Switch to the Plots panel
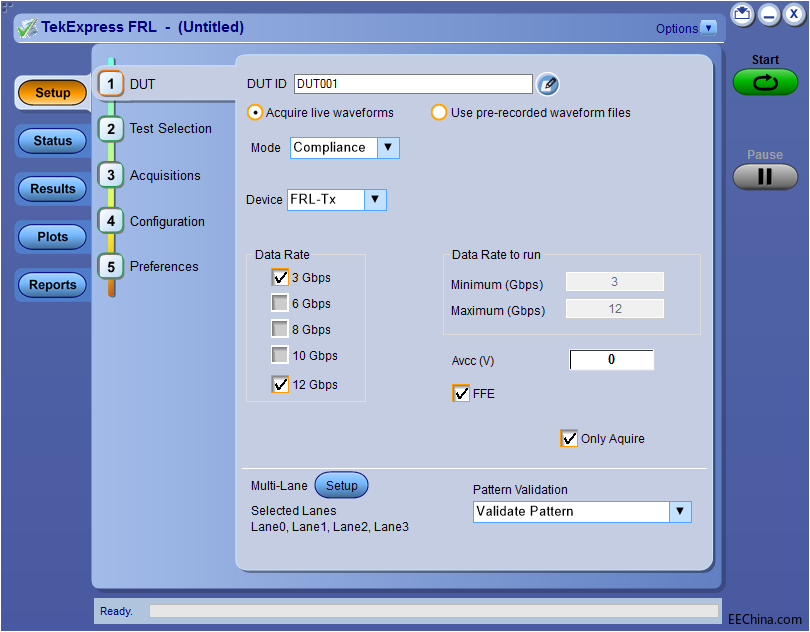Image resolution: width=810 pixels, height=632 pixels. point(52,237)
